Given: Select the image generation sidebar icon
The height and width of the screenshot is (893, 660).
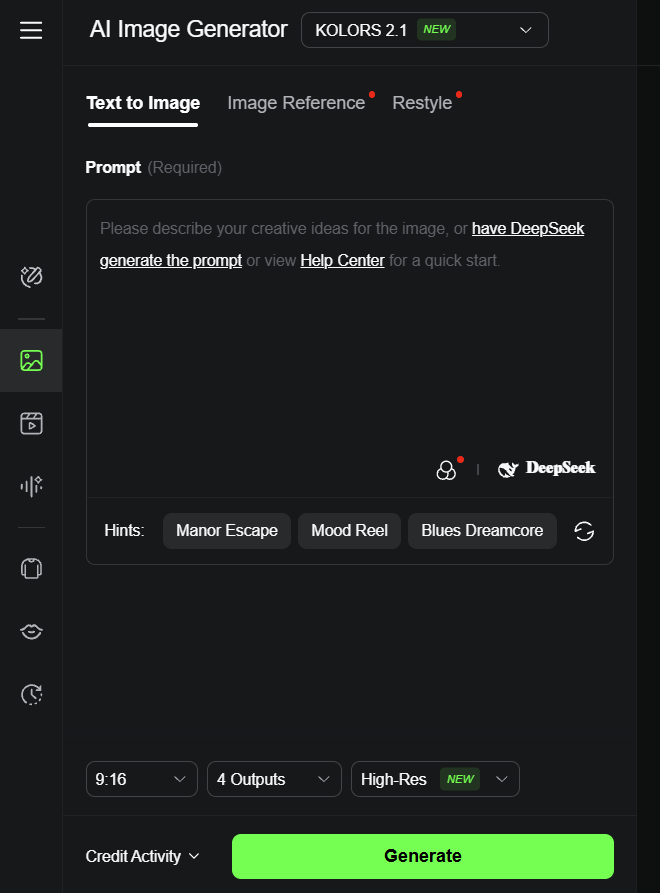Looking at the screenshot, I should point(31,361).
